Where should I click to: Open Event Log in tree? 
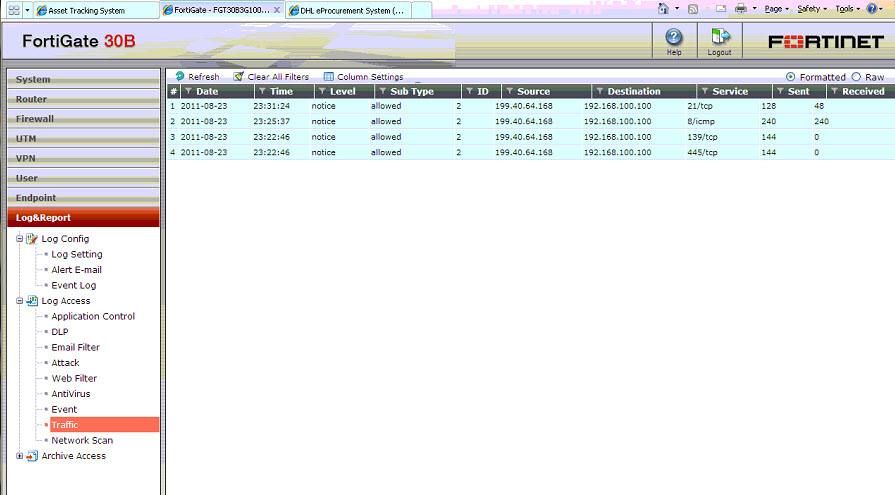pyautogui.click(x=74, y=285)
